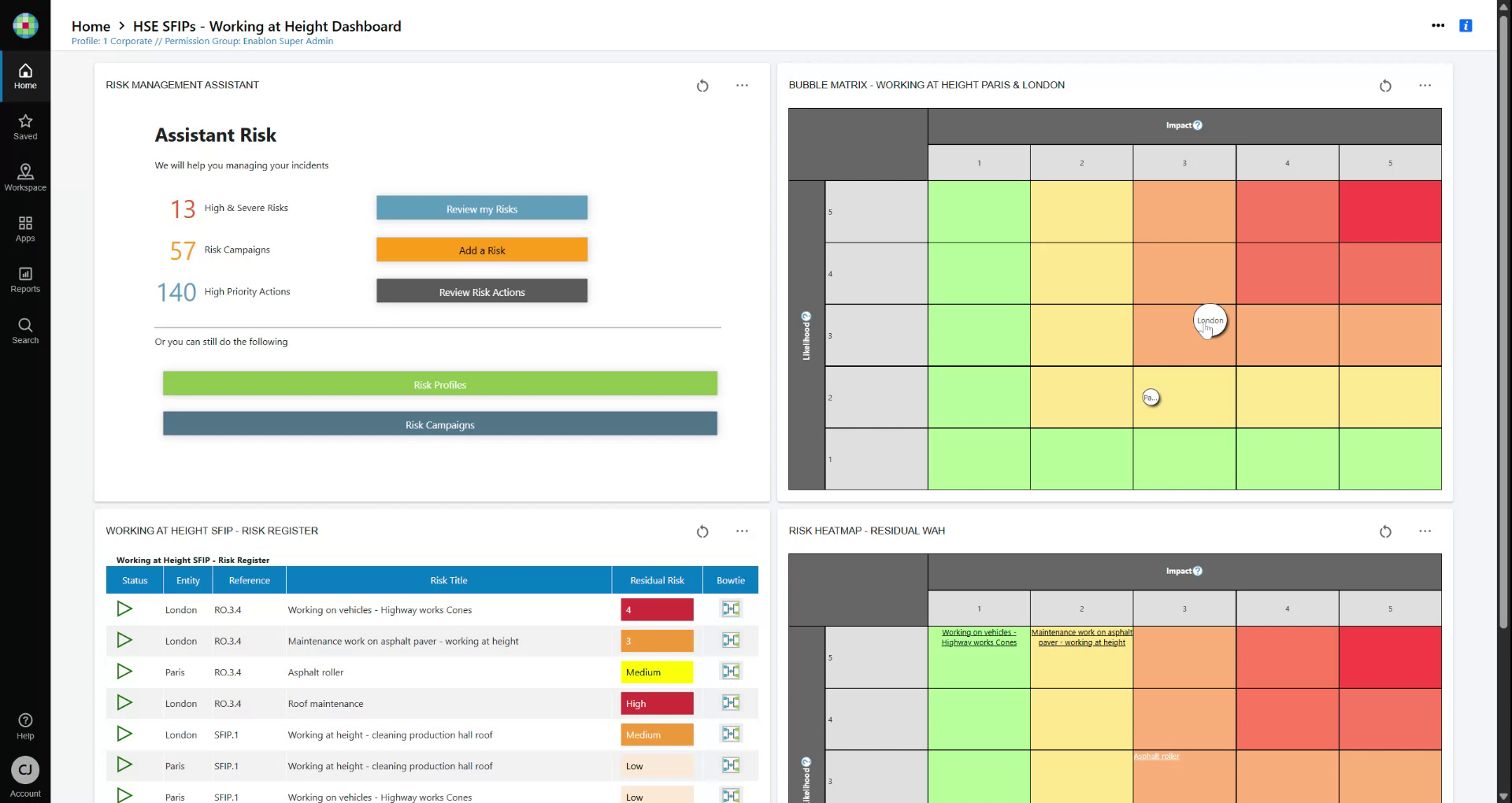Click the orange Add a Risk button

pos(482,250)
